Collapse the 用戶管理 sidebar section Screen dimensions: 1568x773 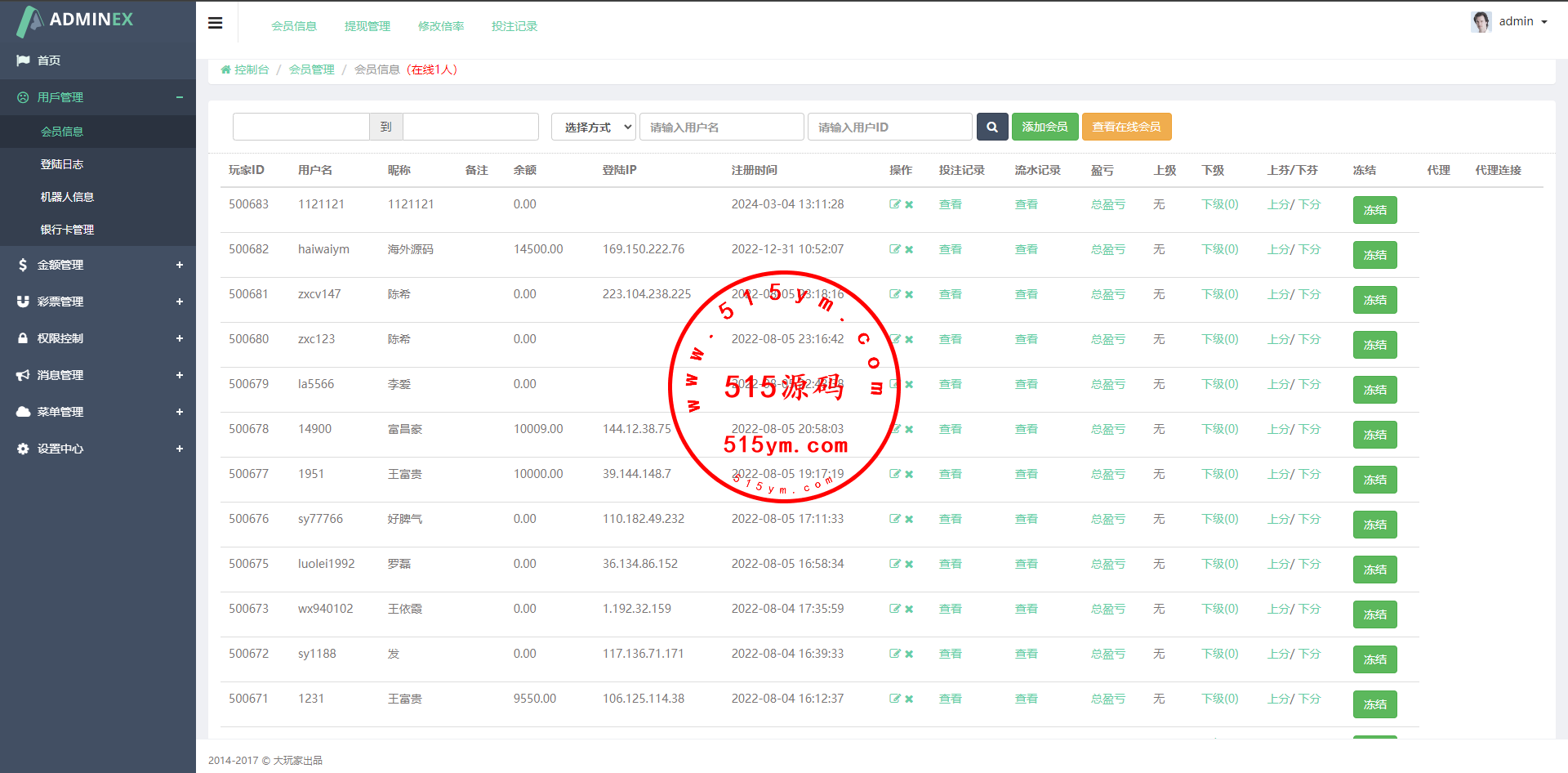[x=179, y=97]
